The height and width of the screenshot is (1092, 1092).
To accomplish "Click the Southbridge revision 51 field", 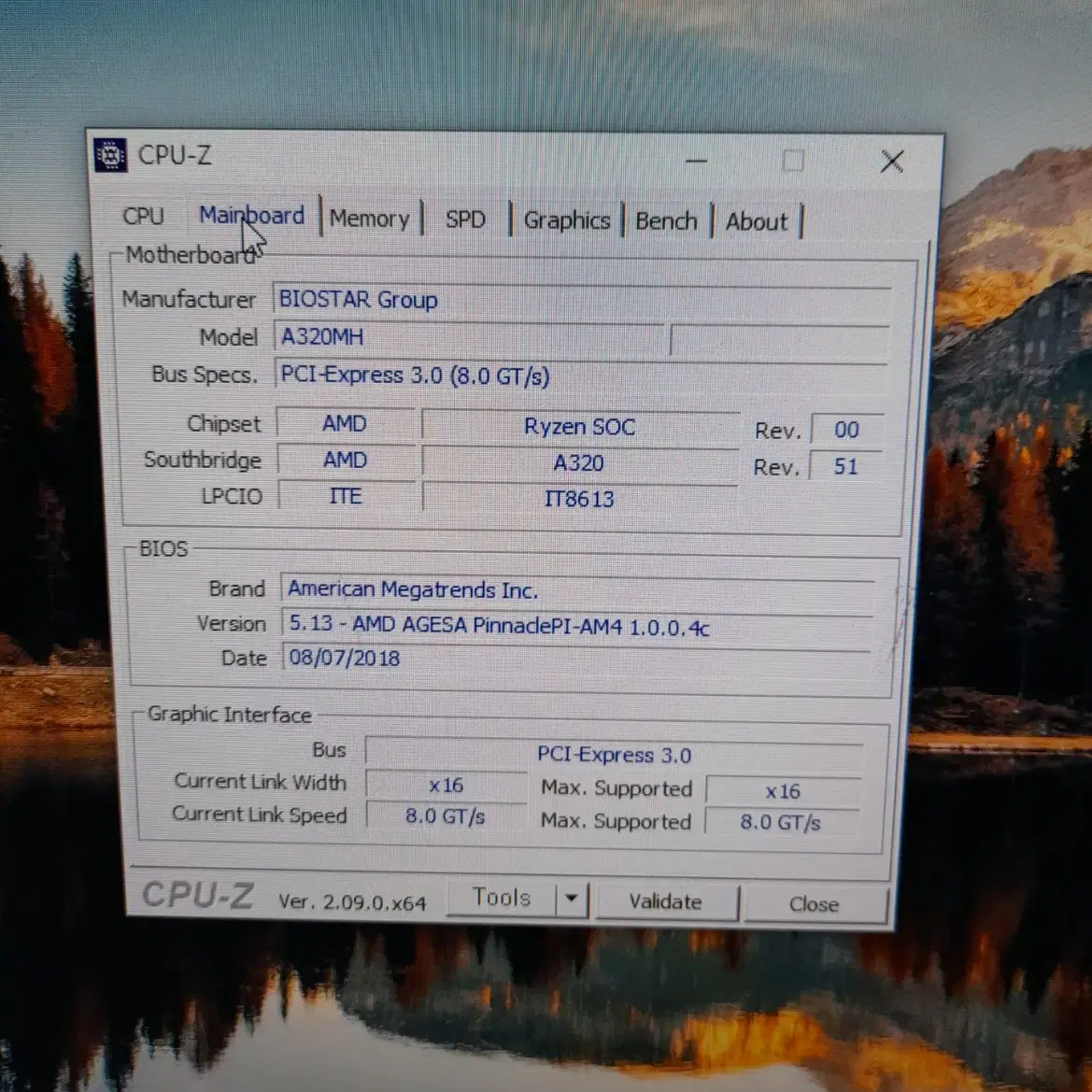I will 845,466.
